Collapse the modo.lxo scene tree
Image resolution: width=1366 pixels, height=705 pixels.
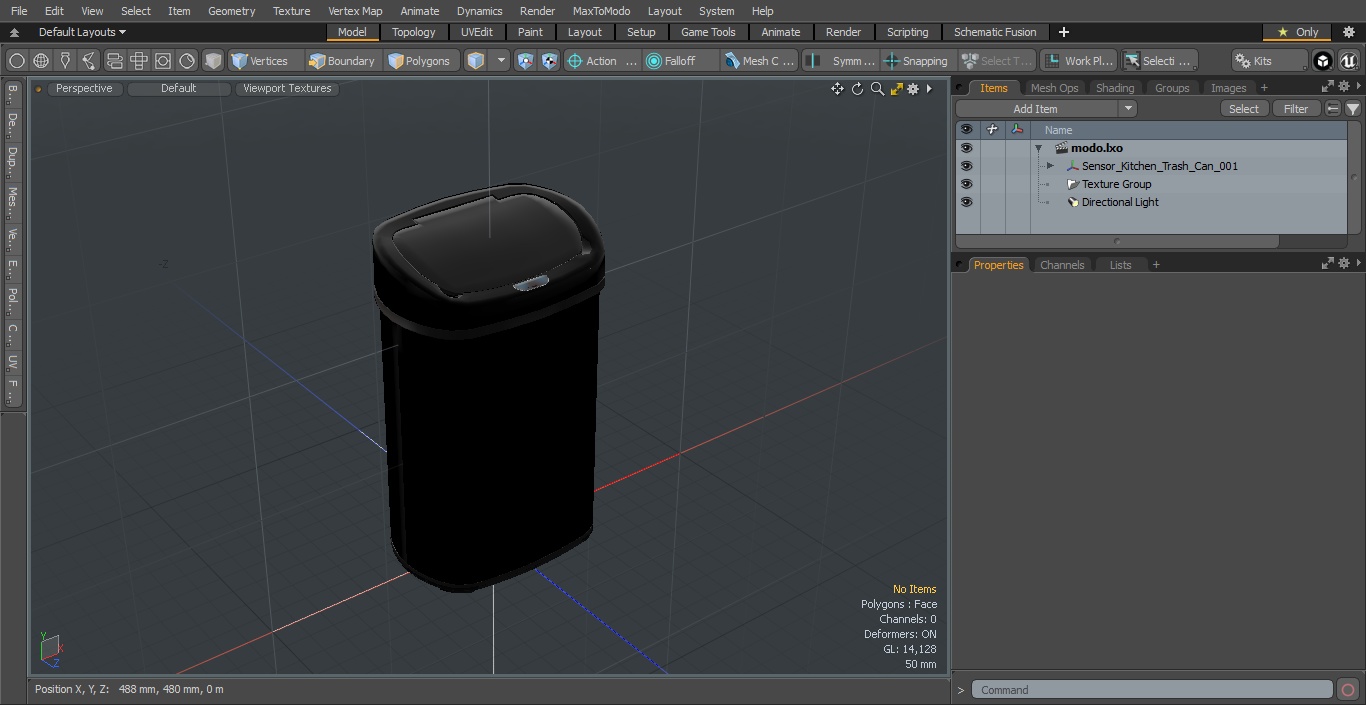[1039, 148]
